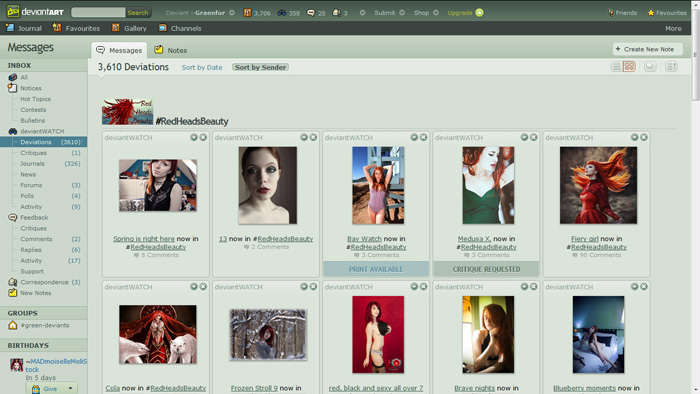This screenshot has height=394, width=700.
Task: Click the RedHeadsBeauty group avatar image
Action: tap(127, 112)
